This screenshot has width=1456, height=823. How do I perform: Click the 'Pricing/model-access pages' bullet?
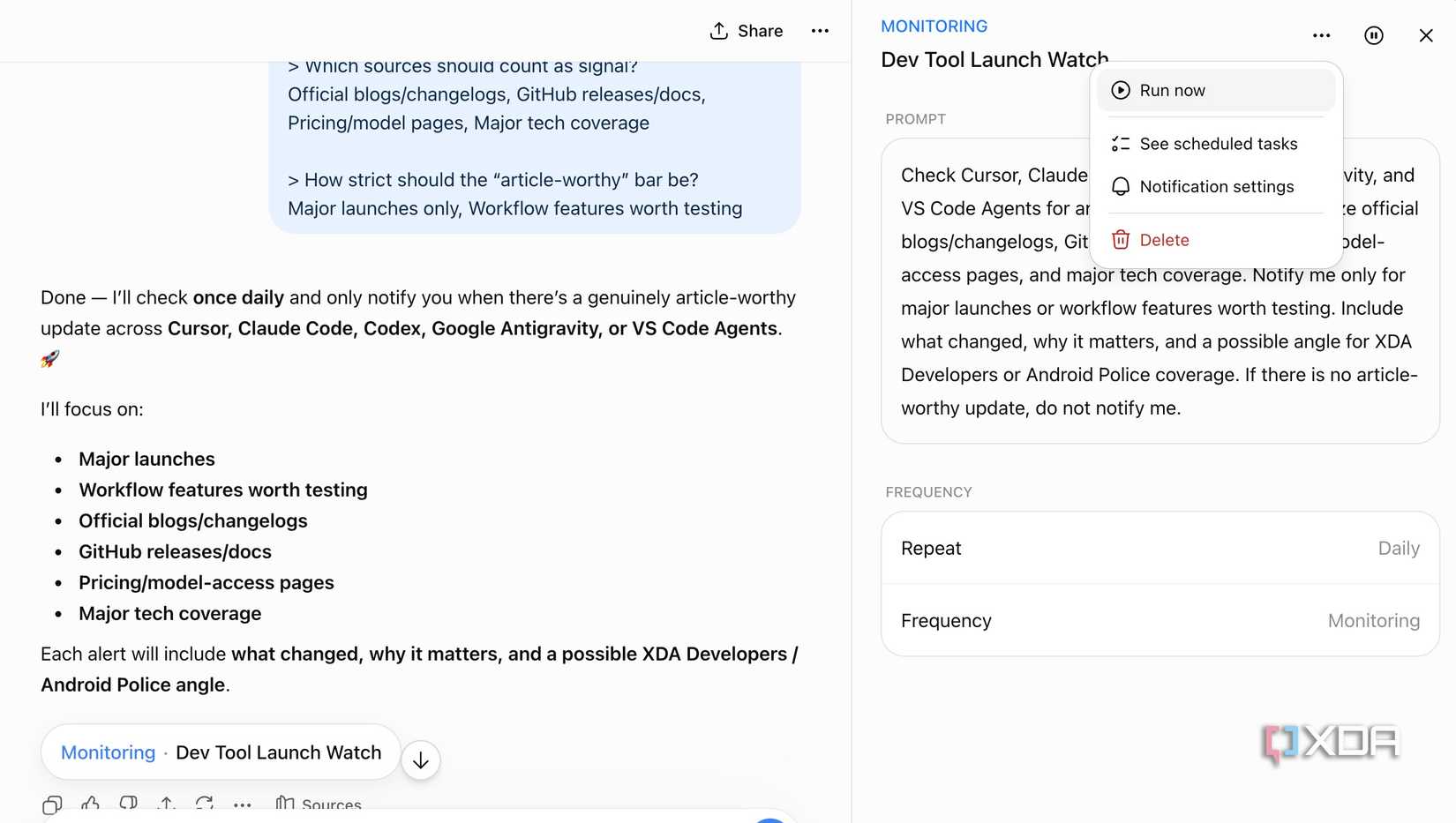206,582
